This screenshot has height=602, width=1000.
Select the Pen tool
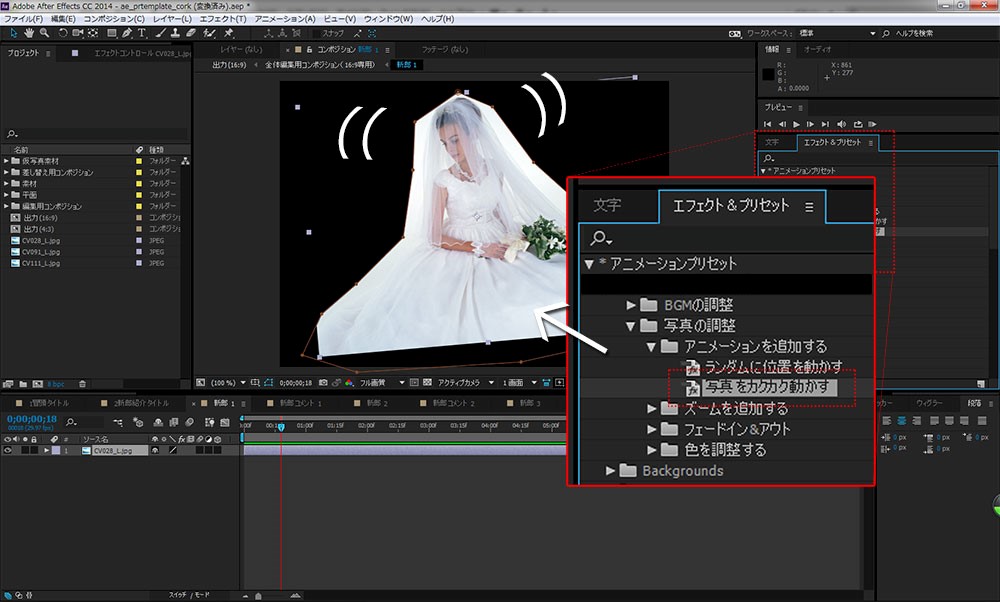125,33
